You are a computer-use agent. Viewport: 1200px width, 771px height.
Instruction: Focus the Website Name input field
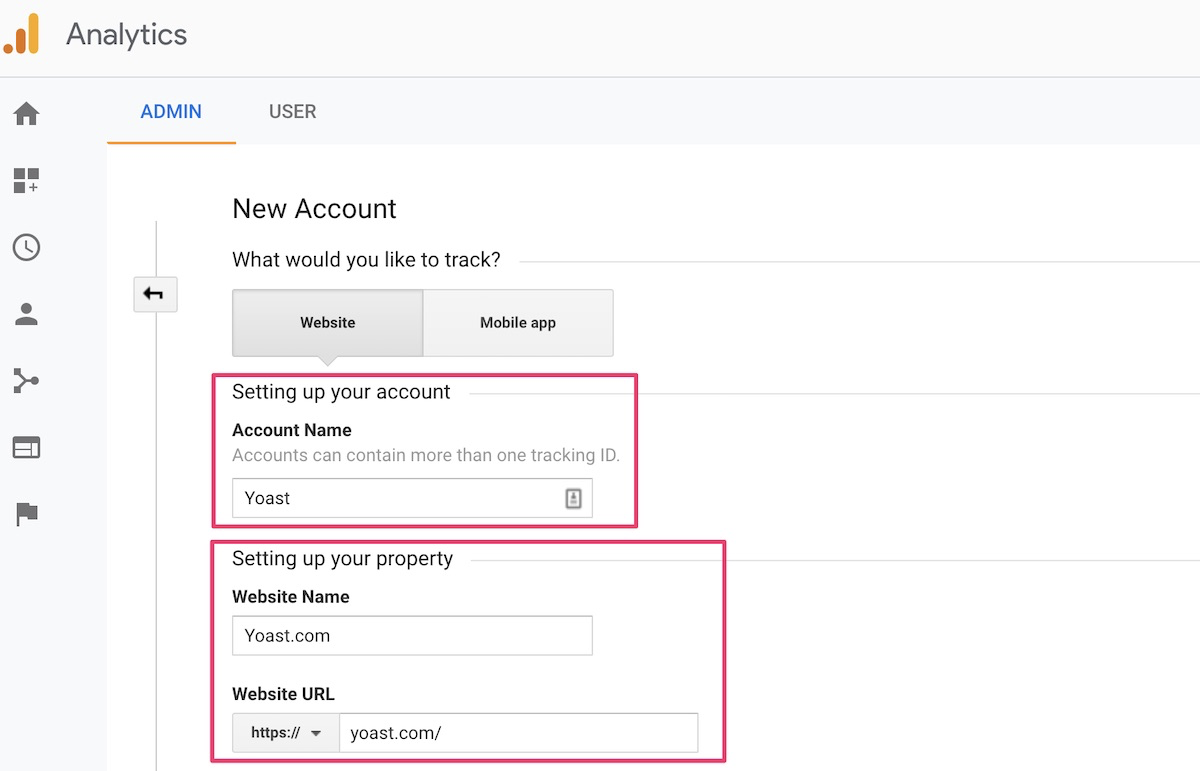tap(412, 636)
